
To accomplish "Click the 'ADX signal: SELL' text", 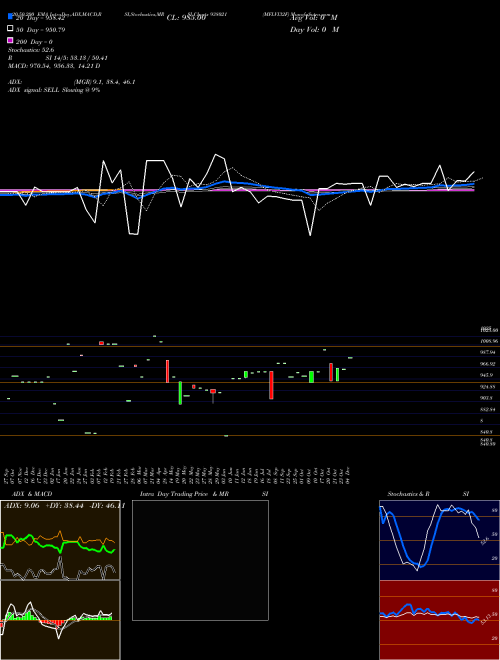I will (x=34, y=90).
